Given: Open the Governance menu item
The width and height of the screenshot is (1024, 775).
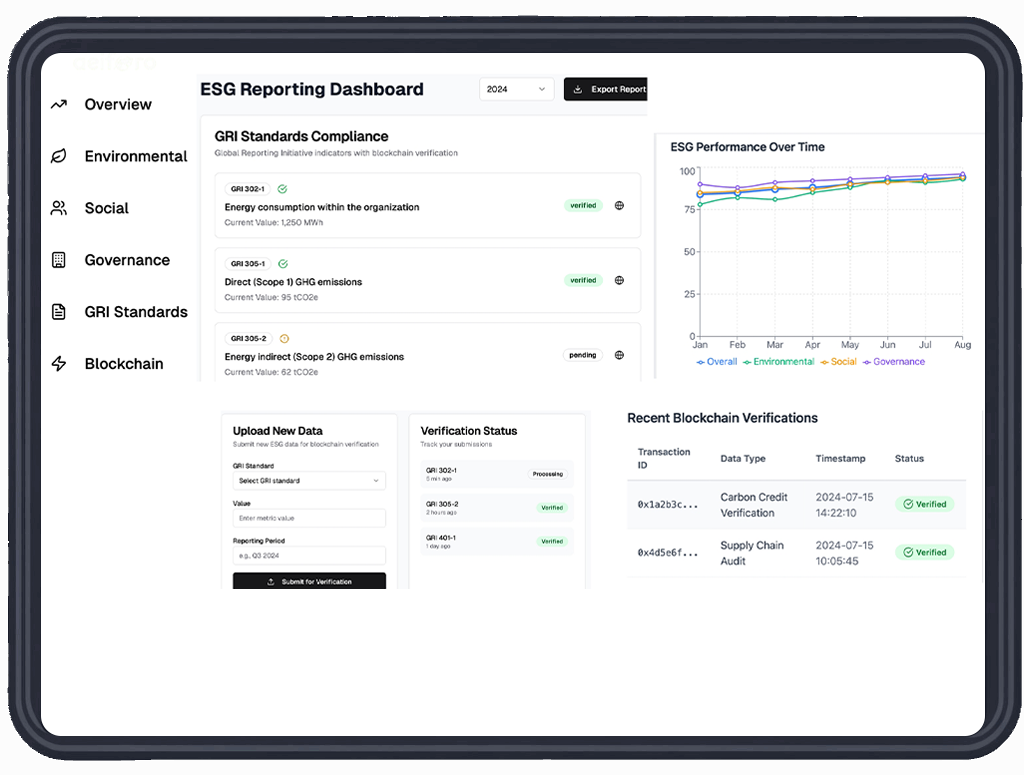Looking at the screenshot, I should click(x=127, y=260).
